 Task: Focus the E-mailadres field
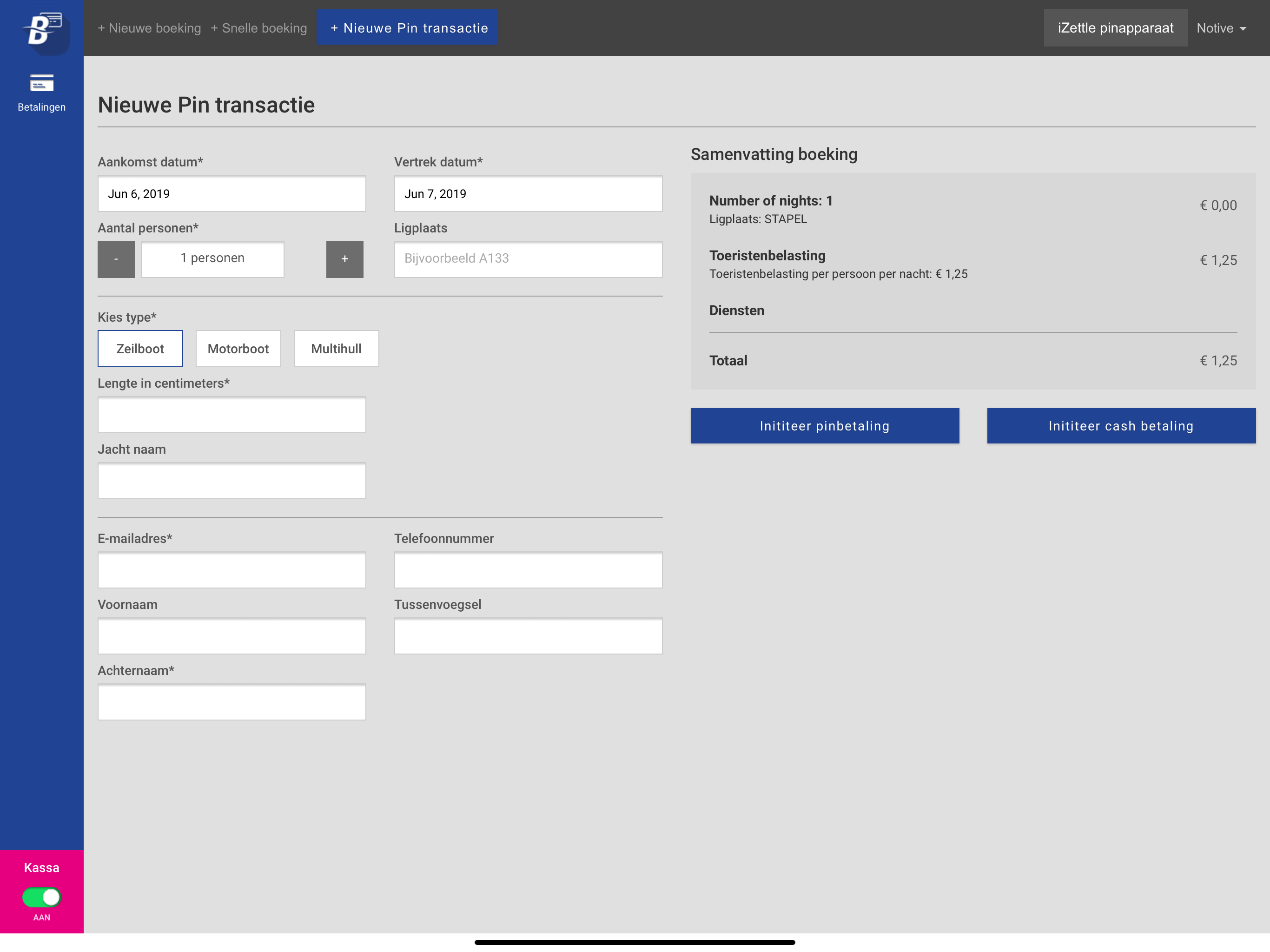(x=232, y=570)
